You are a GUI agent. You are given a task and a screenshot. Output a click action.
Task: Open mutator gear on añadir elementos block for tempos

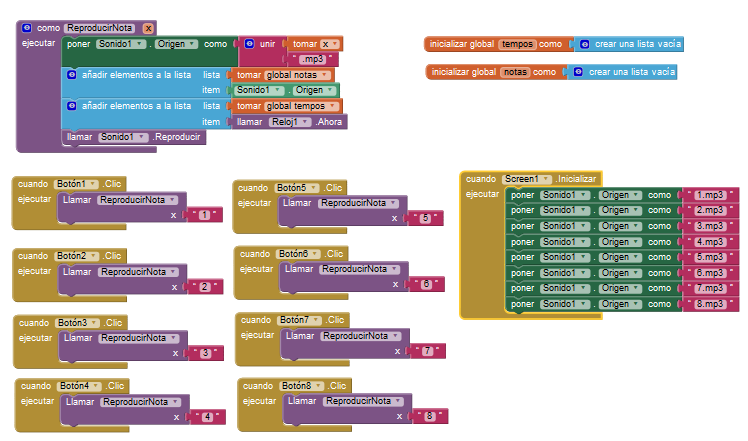point(71,106)
